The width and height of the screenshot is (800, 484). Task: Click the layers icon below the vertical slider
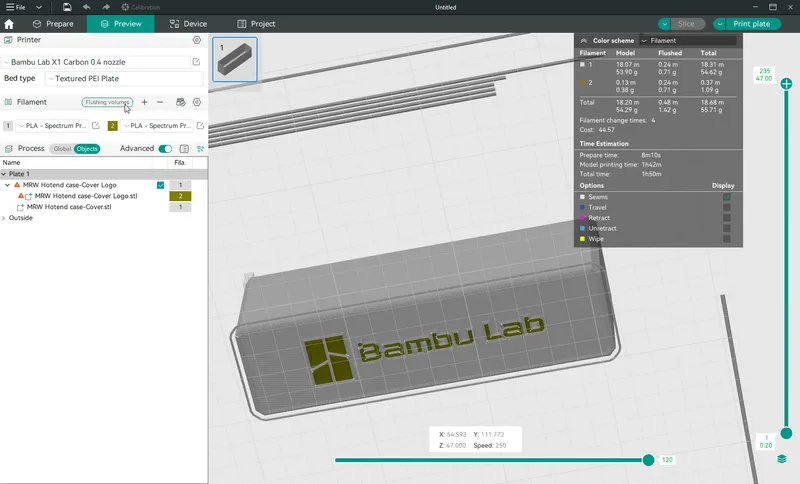click(782, 459)
